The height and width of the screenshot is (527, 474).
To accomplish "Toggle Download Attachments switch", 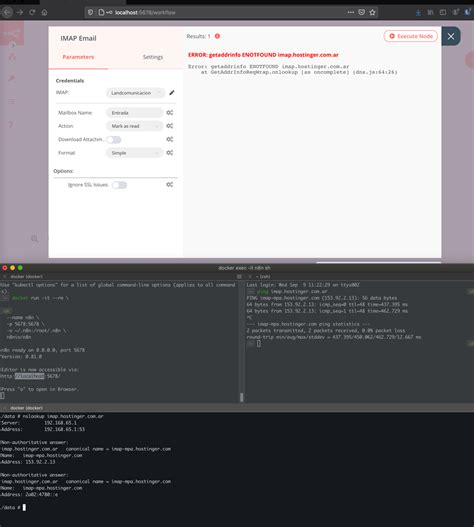I will [x=114, y=139].
